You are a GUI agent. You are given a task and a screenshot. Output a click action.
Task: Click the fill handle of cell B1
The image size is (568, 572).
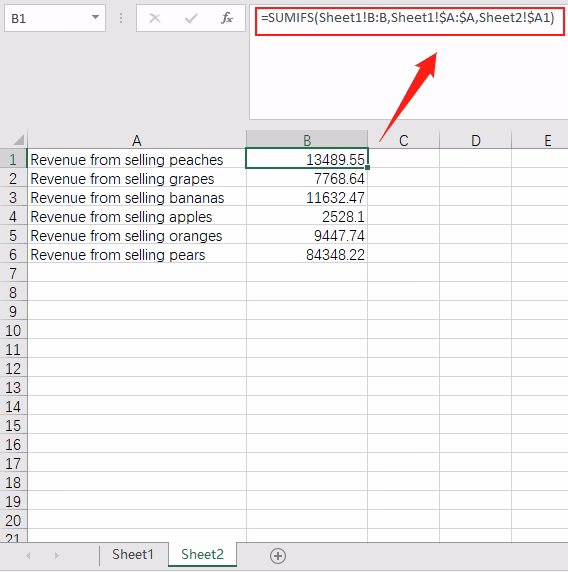point(367,167)
